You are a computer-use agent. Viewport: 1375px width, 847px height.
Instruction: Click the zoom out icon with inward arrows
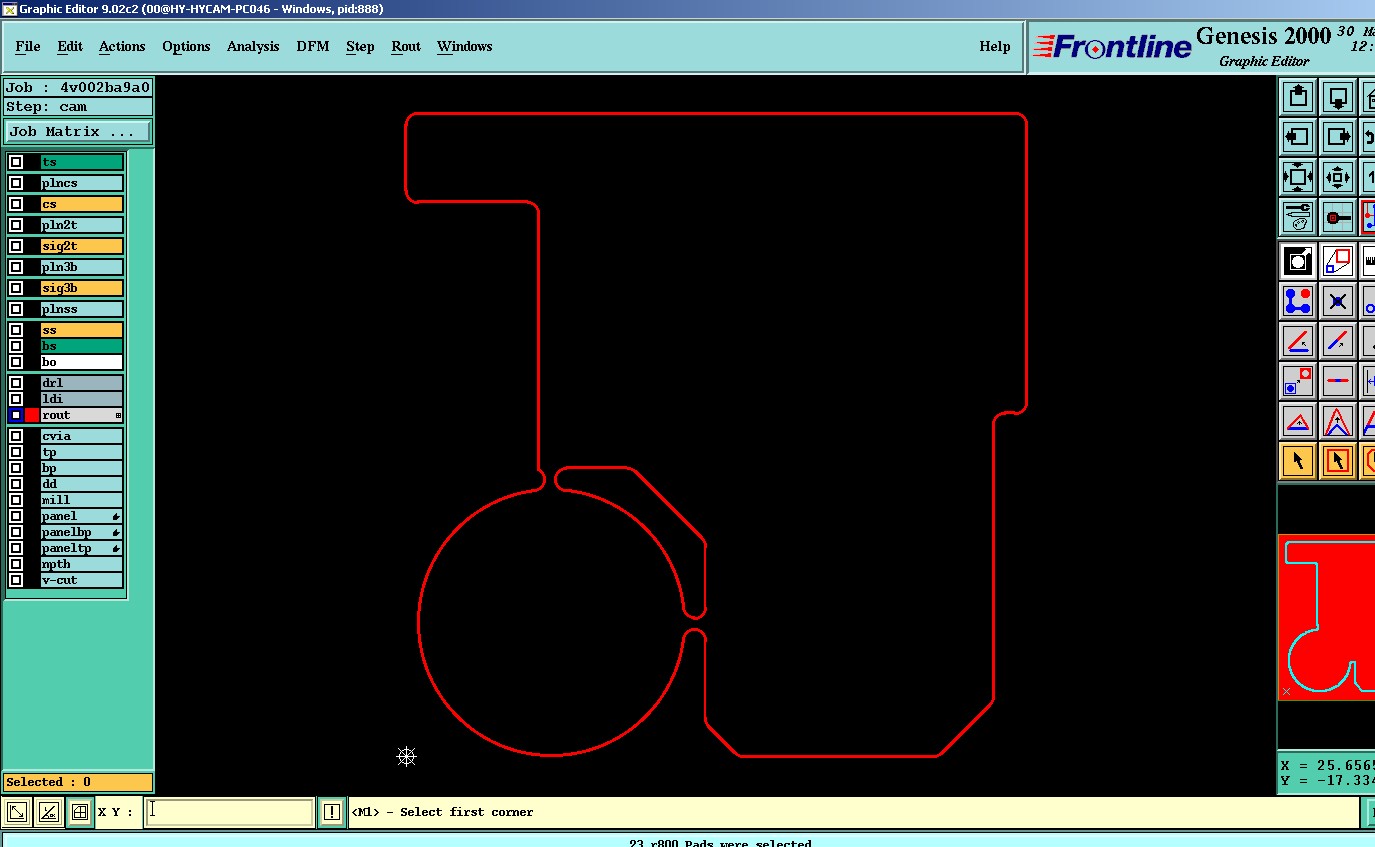[1338, 177]
